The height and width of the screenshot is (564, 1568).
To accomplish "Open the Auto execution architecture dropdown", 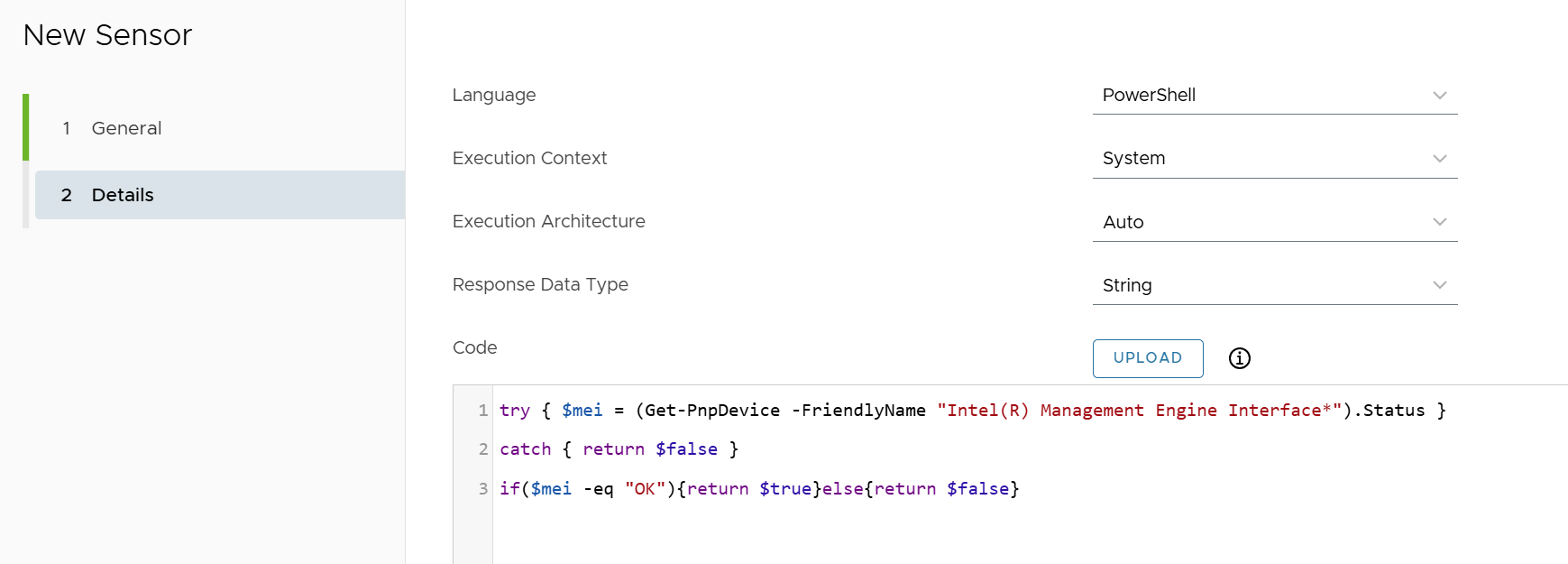I will [1262, 222].
